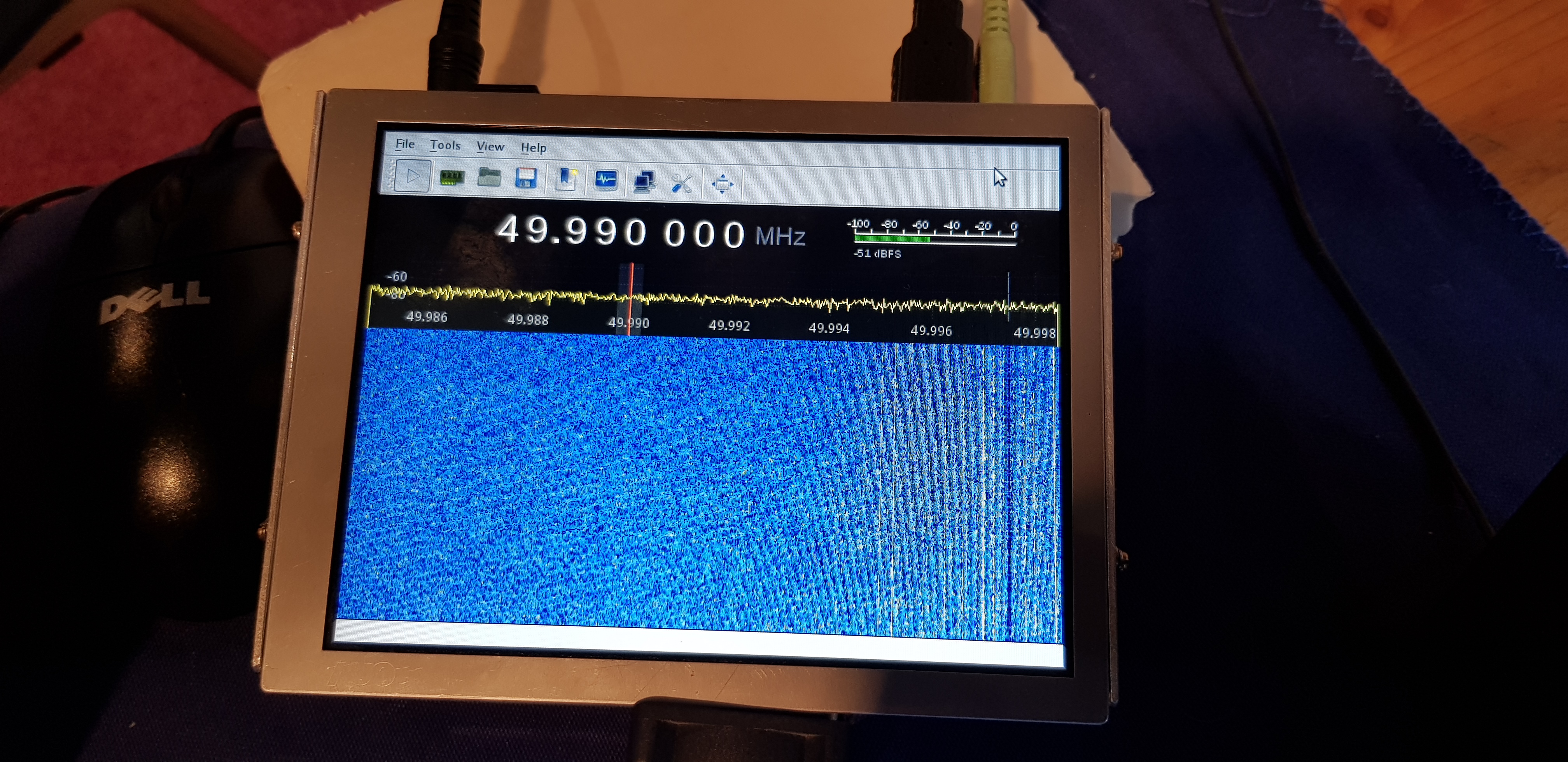Open I/O device configuration (green card icon)

[x=451, y=178]
